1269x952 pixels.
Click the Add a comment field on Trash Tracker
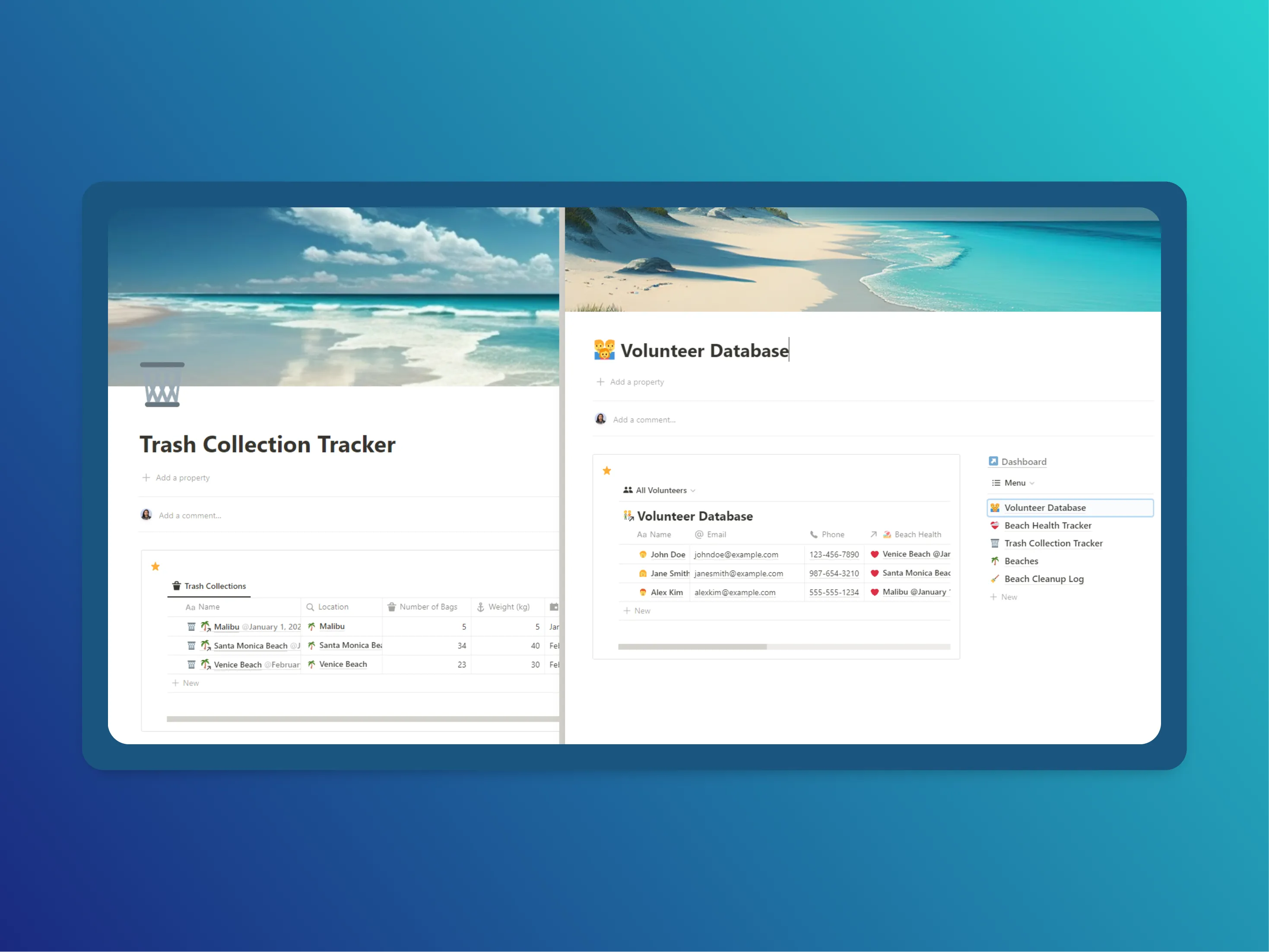pyautogui.click(x=190, y=516)
